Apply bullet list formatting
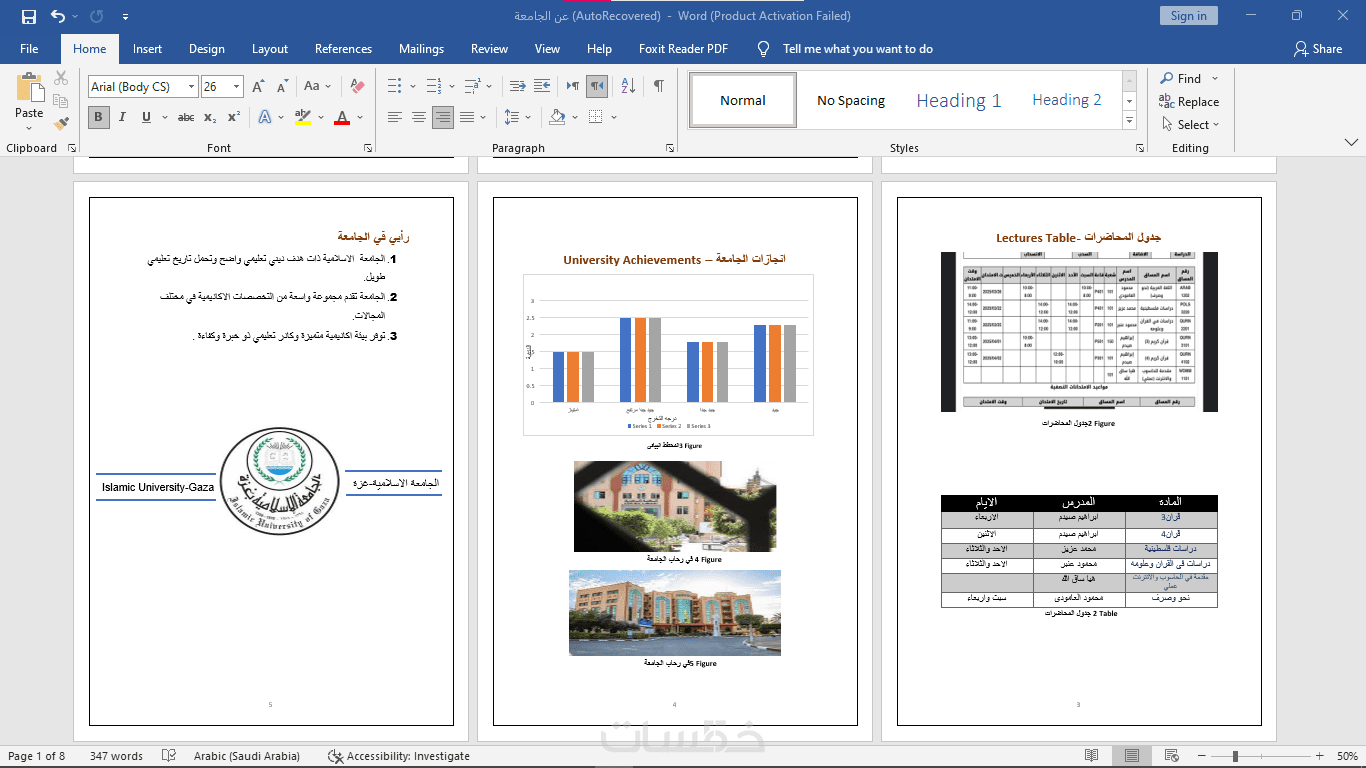 pos(394,87)
